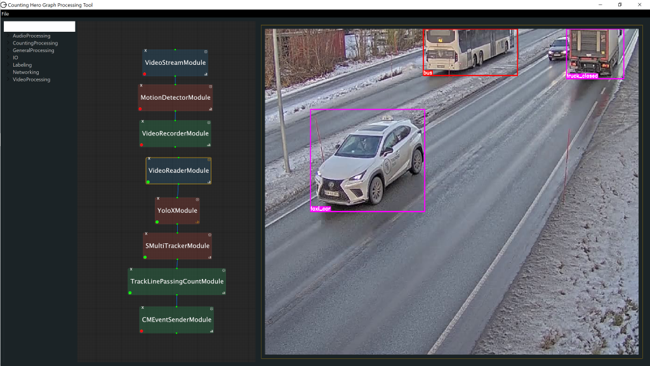Expand the VideoProcessing module category
This screenshot has width=650, height=366.
tap(31, 80)
